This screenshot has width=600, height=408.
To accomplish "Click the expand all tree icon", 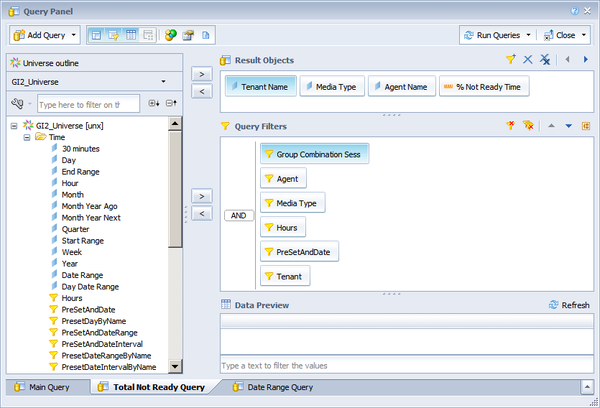I will [x=153, y=103].
